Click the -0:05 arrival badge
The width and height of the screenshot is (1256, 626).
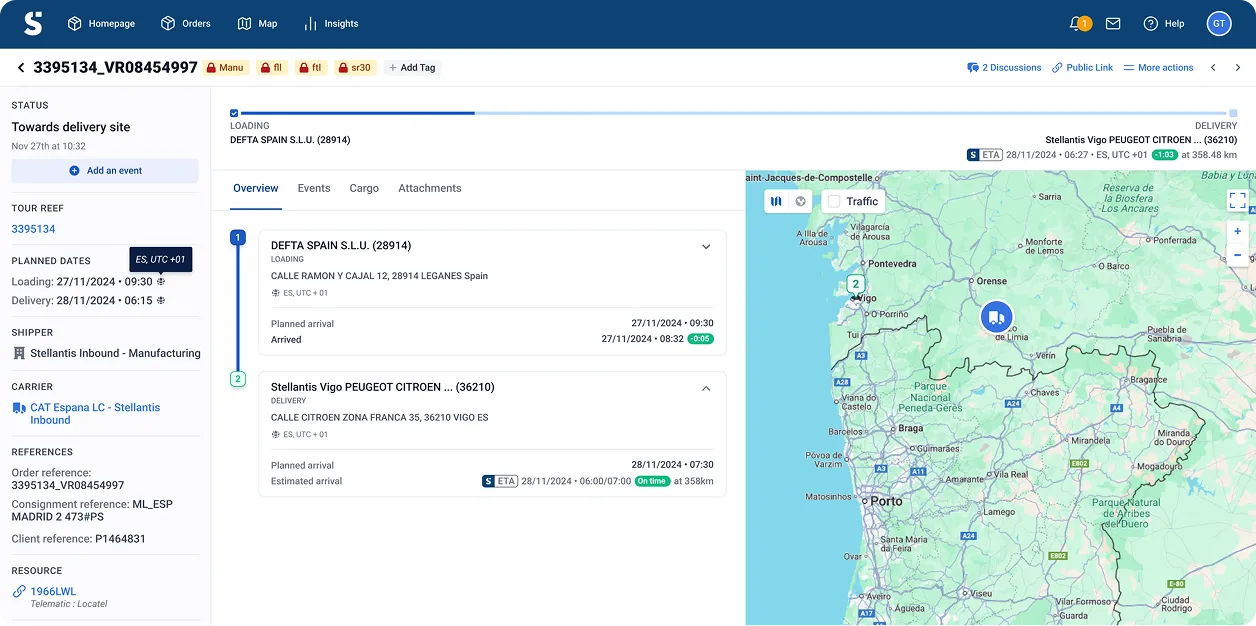coord(700,339)
